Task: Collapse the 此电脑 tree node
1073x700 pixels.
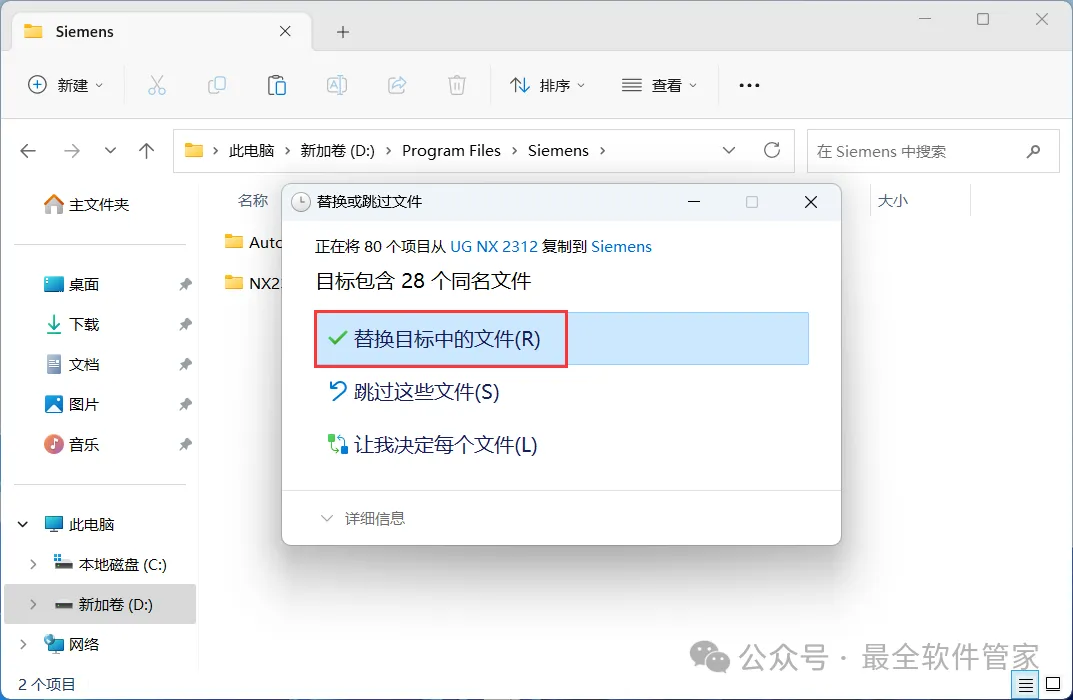Action: click(x=23, y=524)
